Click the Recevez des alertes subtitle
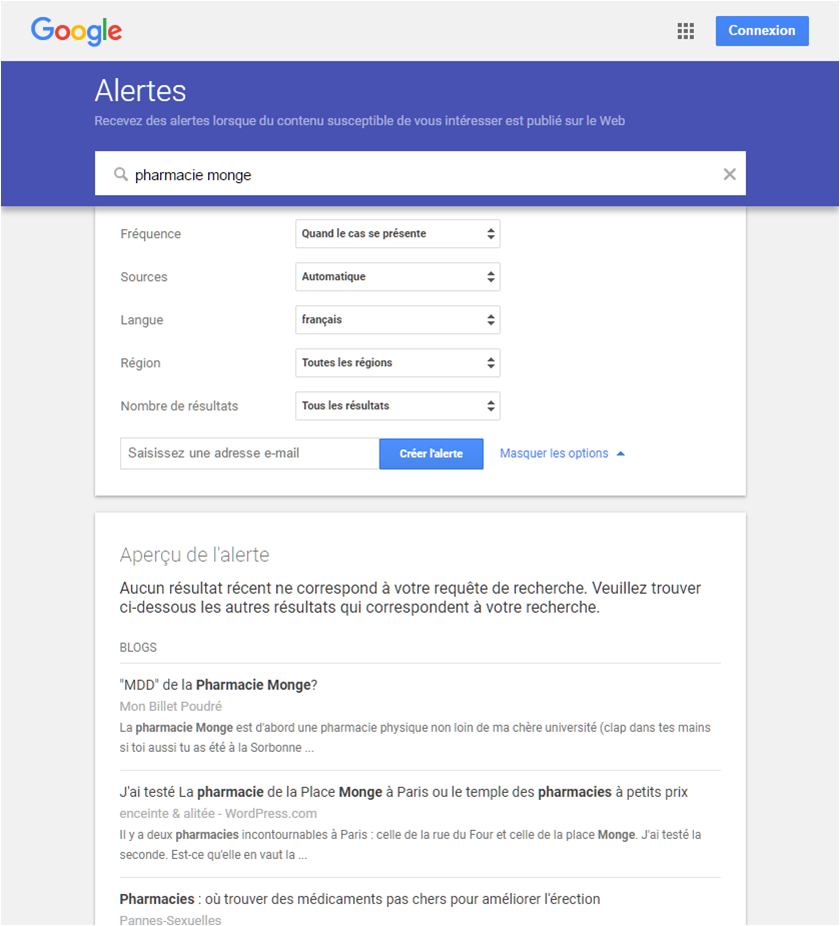The width and height of the screenshot is (840, 926). click(360, 120)
